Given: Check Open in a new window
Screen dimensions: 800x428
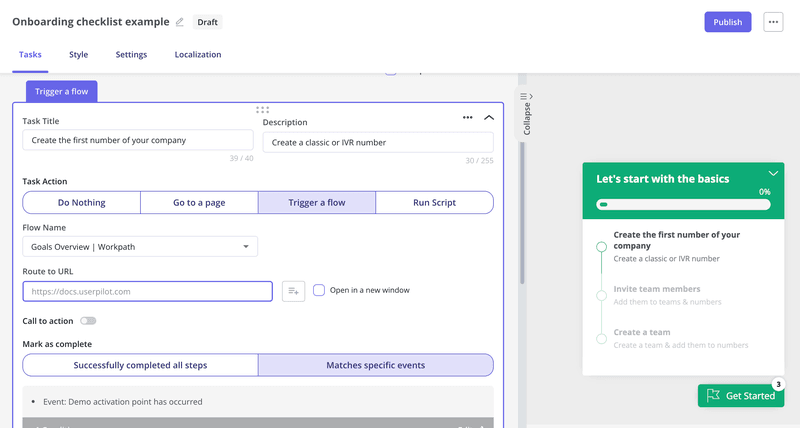Looking at the screenshot, I should (319, 290).
